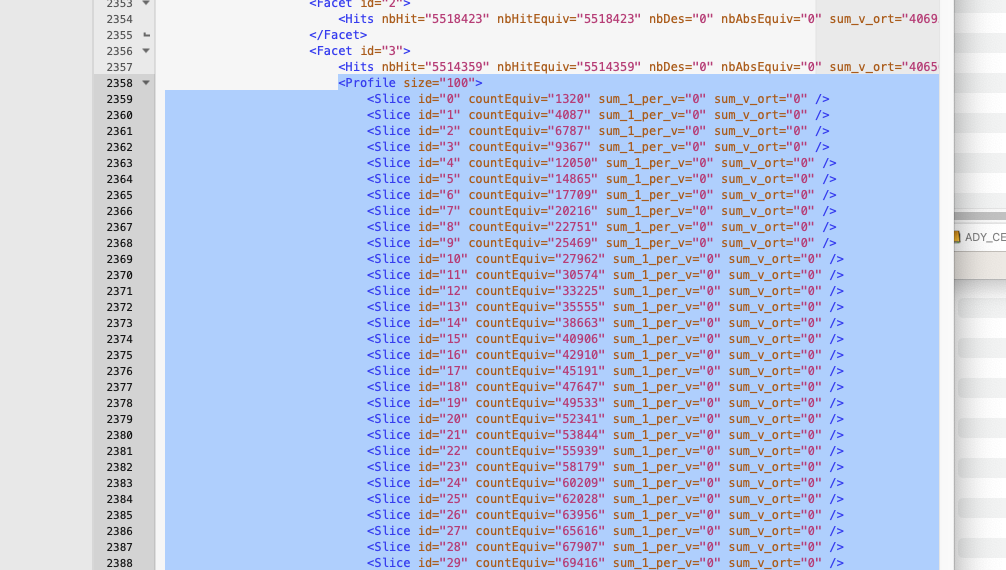
Task: Click line number 2387 in the gutter
Action: (119, 547)
